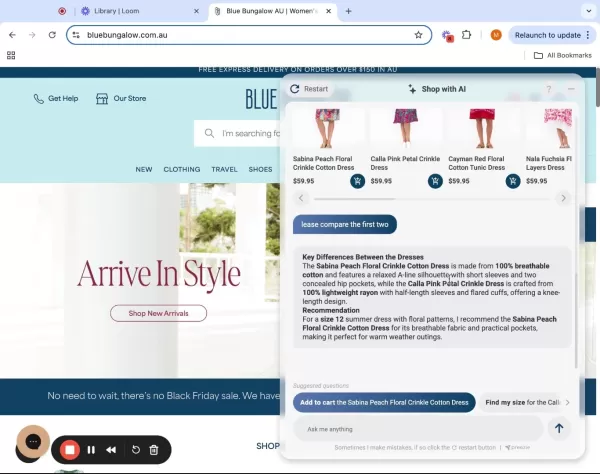
Task: Click the Our Store shop icon
Action: tap(102, 99)
